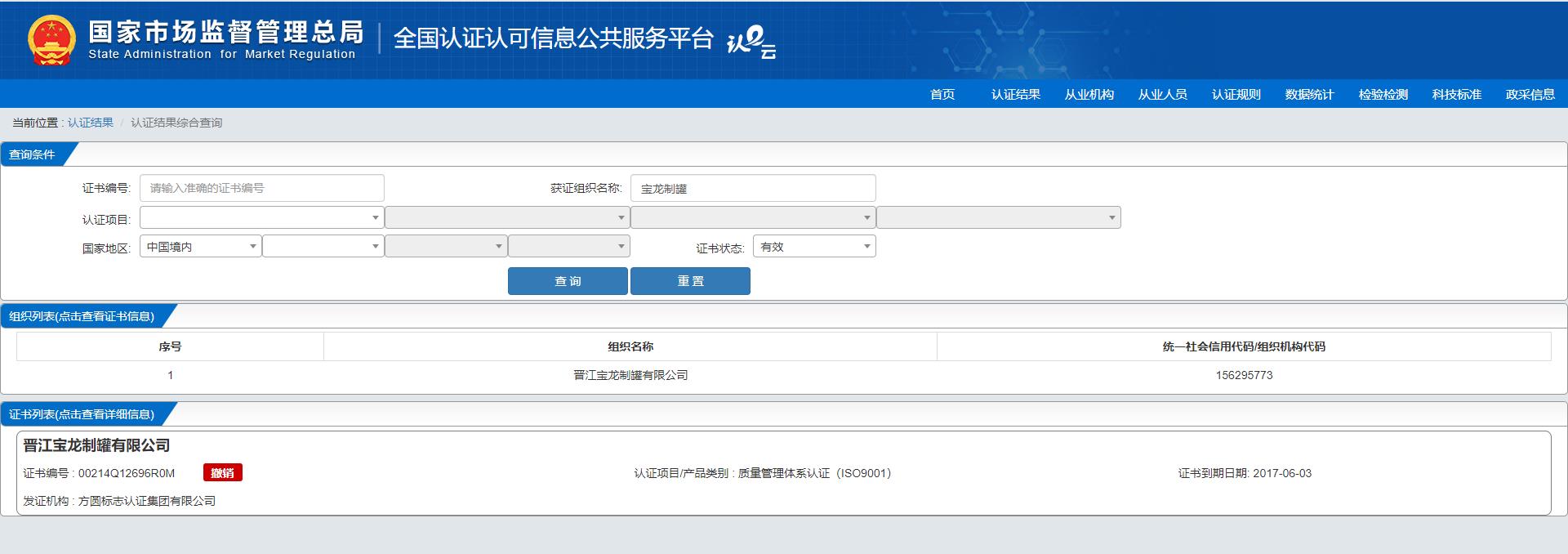The width and height of the screenshot is (1568, 554).
Task: Open the 从业机构 navigation menu
Action: (x=1089, y=95)
